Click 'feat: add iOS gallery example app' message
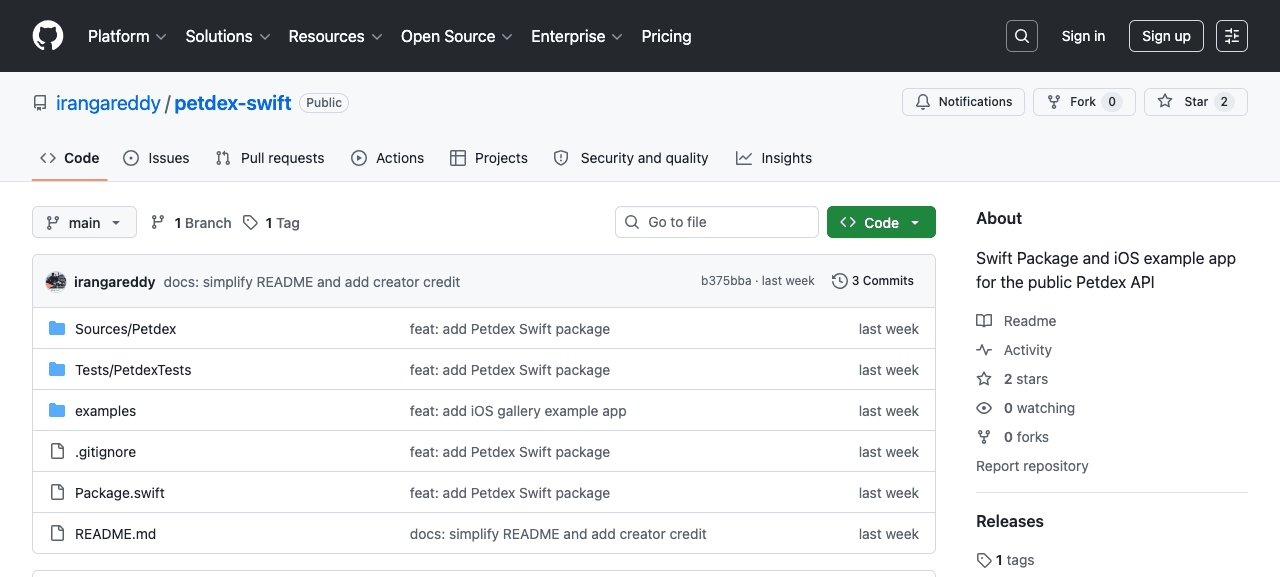This screenshot has height=577, width=1280. 518,411
